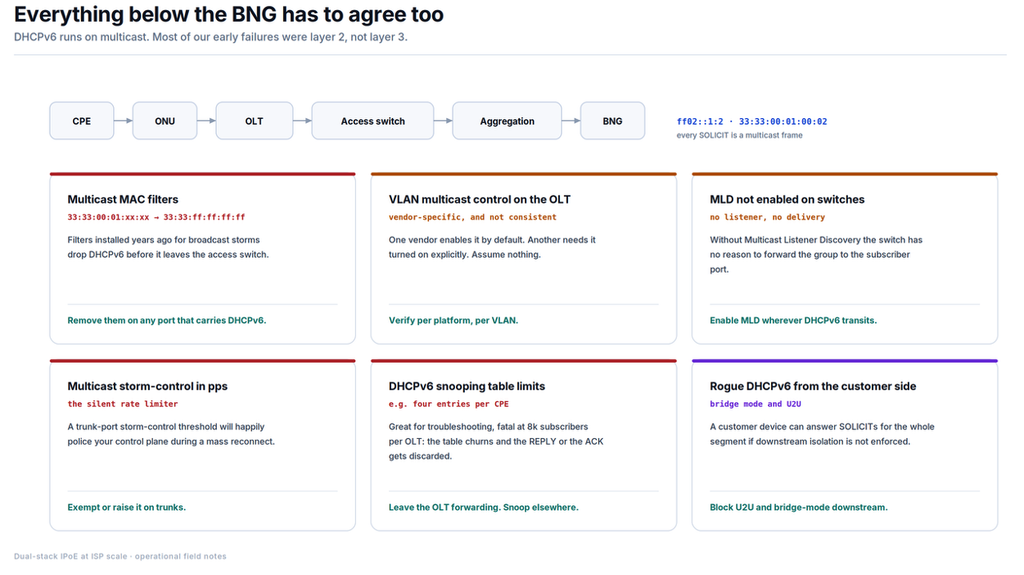Image resolution: width=1024 pixels, height=575 pixels.
Task: Click the OLT node in the chain
Action: [254, 121]
